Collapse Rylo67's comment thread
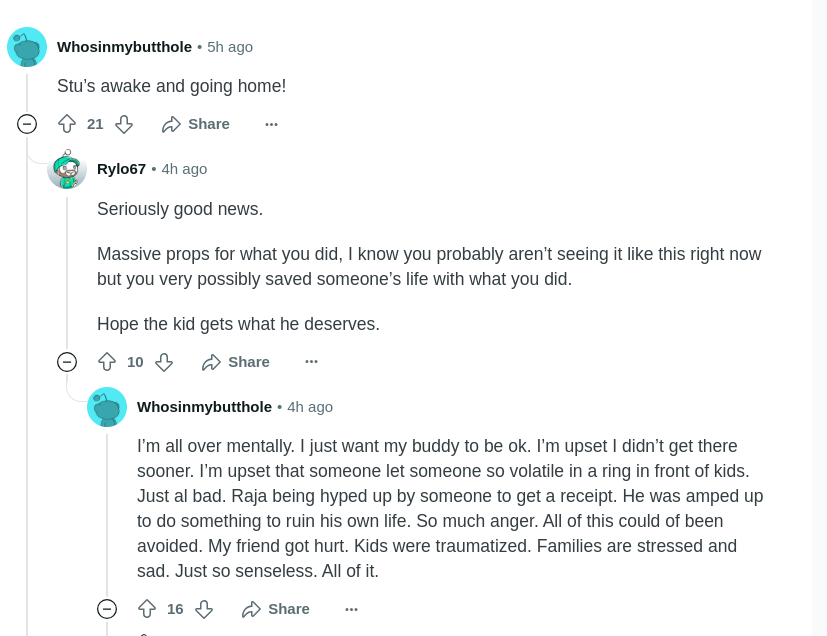Viewport: 827px width, 636px height. pyautogui.click(x=67, y=362)
